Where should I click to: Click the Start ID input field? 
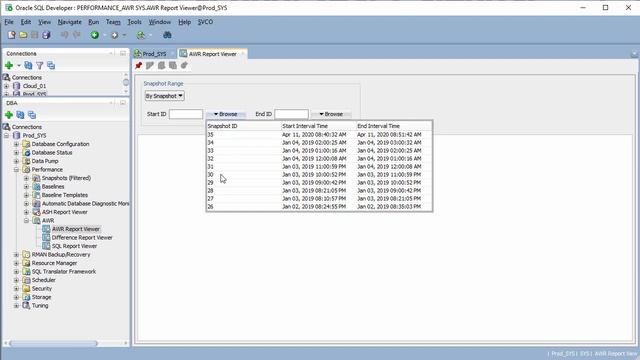tap(186, 114)
